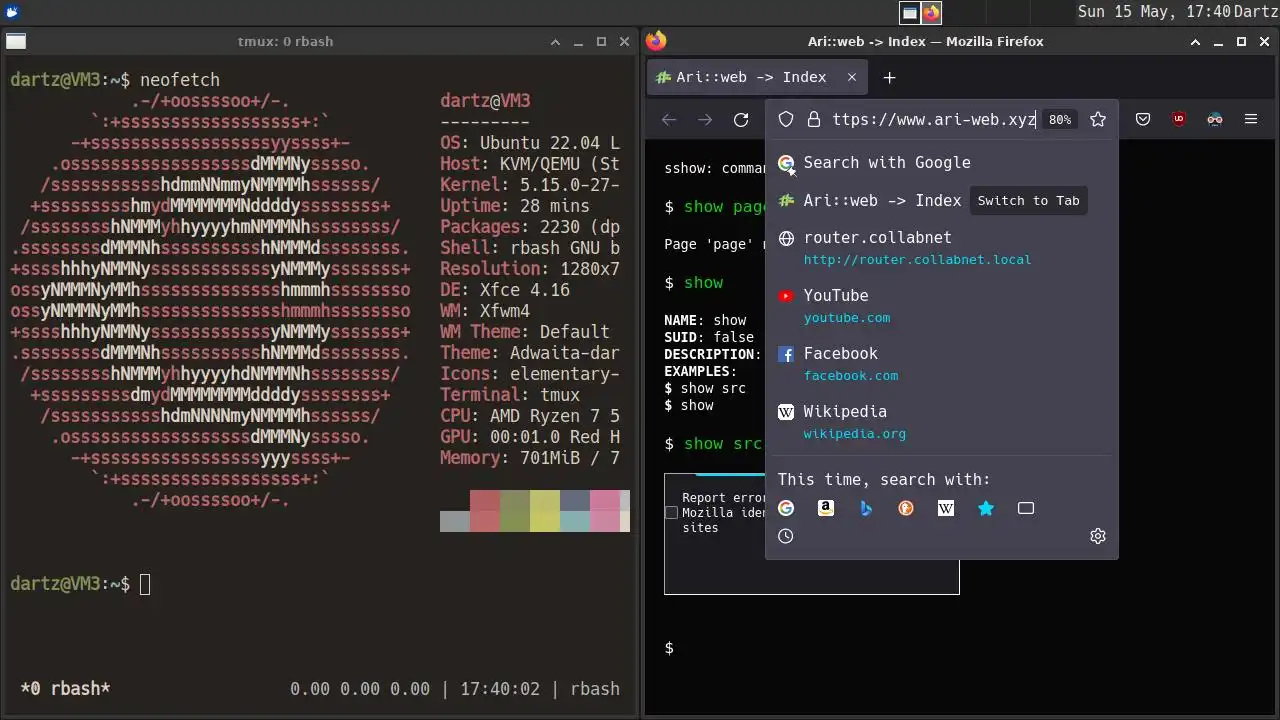The height and width of the screenshot is (720, 1280).
Task: Open the Dartz user menu in top panel
Action: click(1255, 12)
